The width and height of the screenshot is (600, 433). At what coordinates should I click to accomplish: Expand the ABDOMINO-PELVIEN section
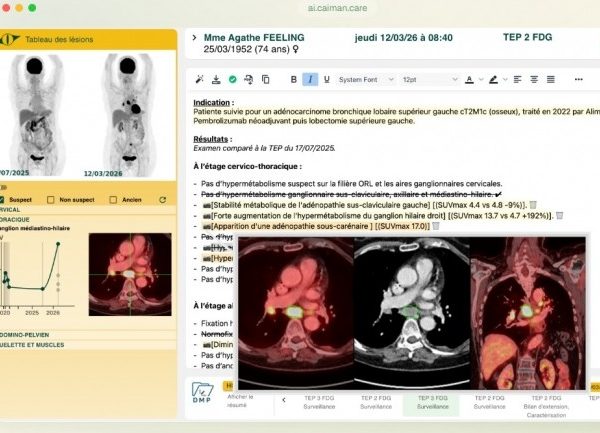(88, 335)
